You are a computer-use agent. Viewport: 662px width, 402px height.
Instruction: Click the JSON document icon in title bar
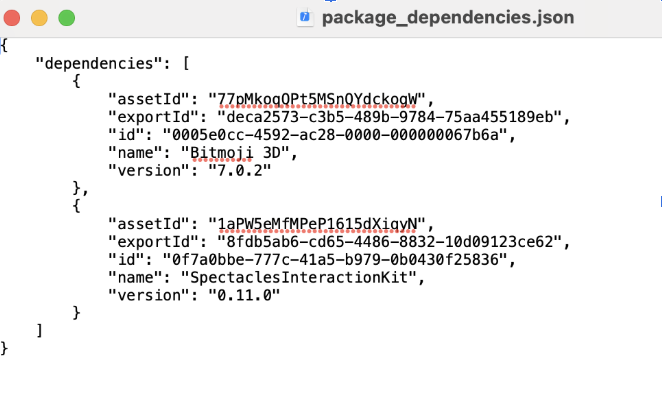pyautogui.click(x=306, y=17)
